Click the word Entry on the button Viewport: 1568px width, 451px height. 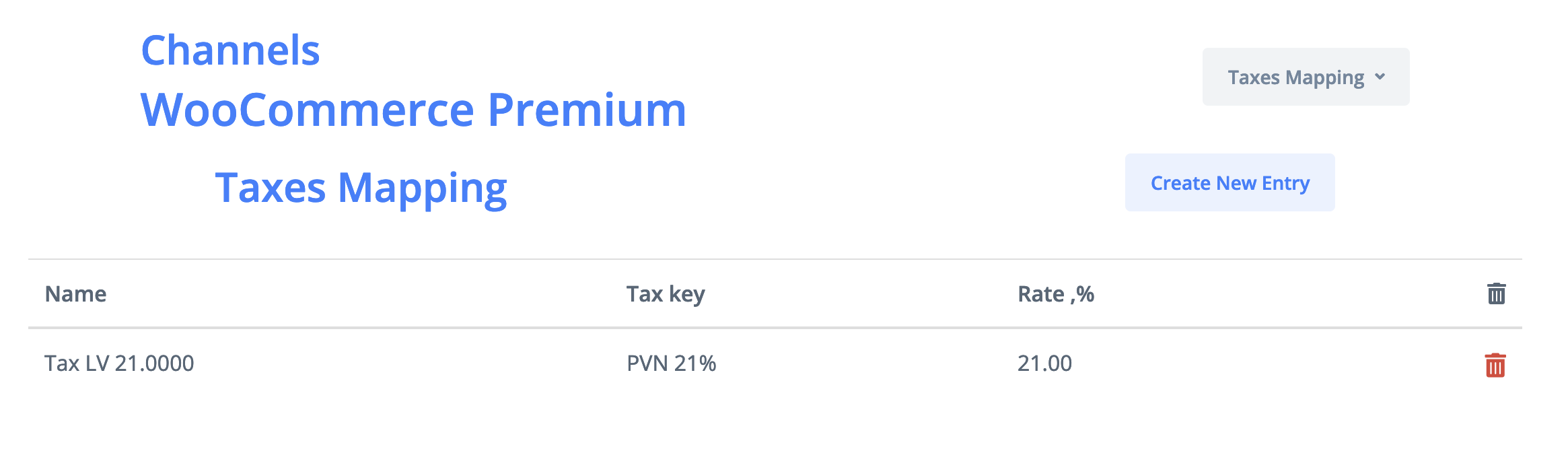coord(1285,183)
